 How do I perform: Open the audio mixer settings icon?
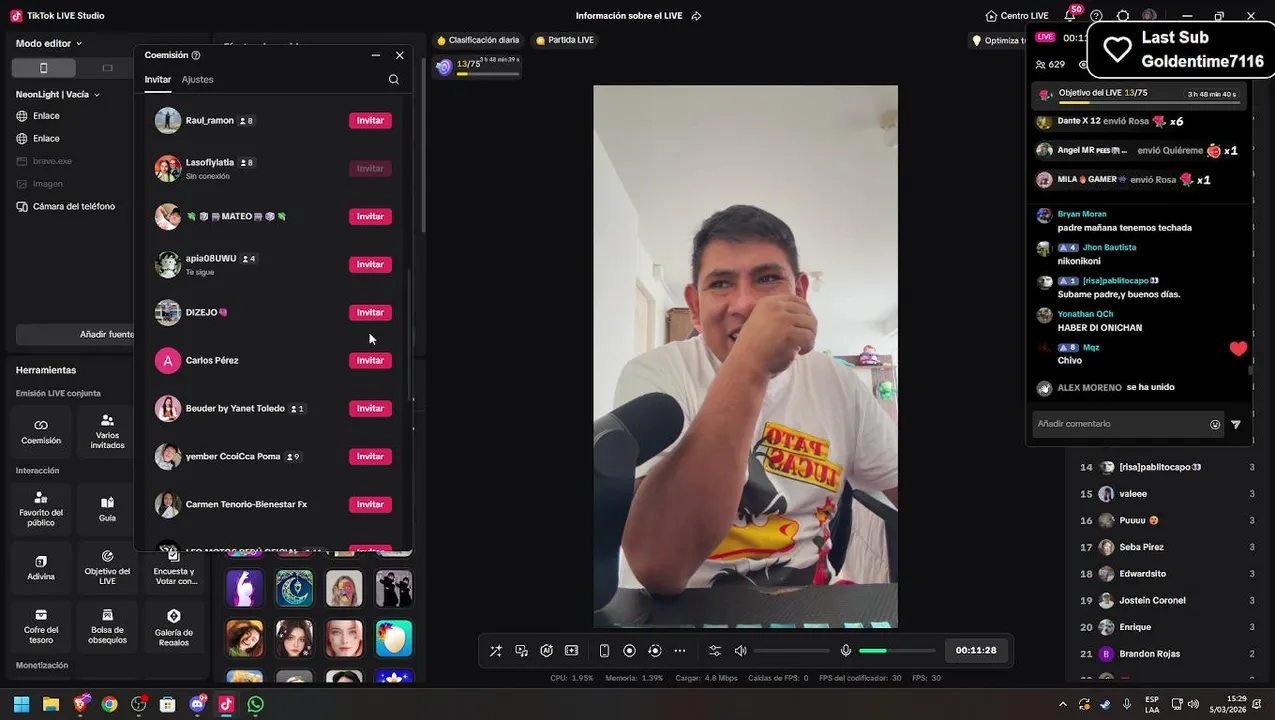tap(715, 651)
